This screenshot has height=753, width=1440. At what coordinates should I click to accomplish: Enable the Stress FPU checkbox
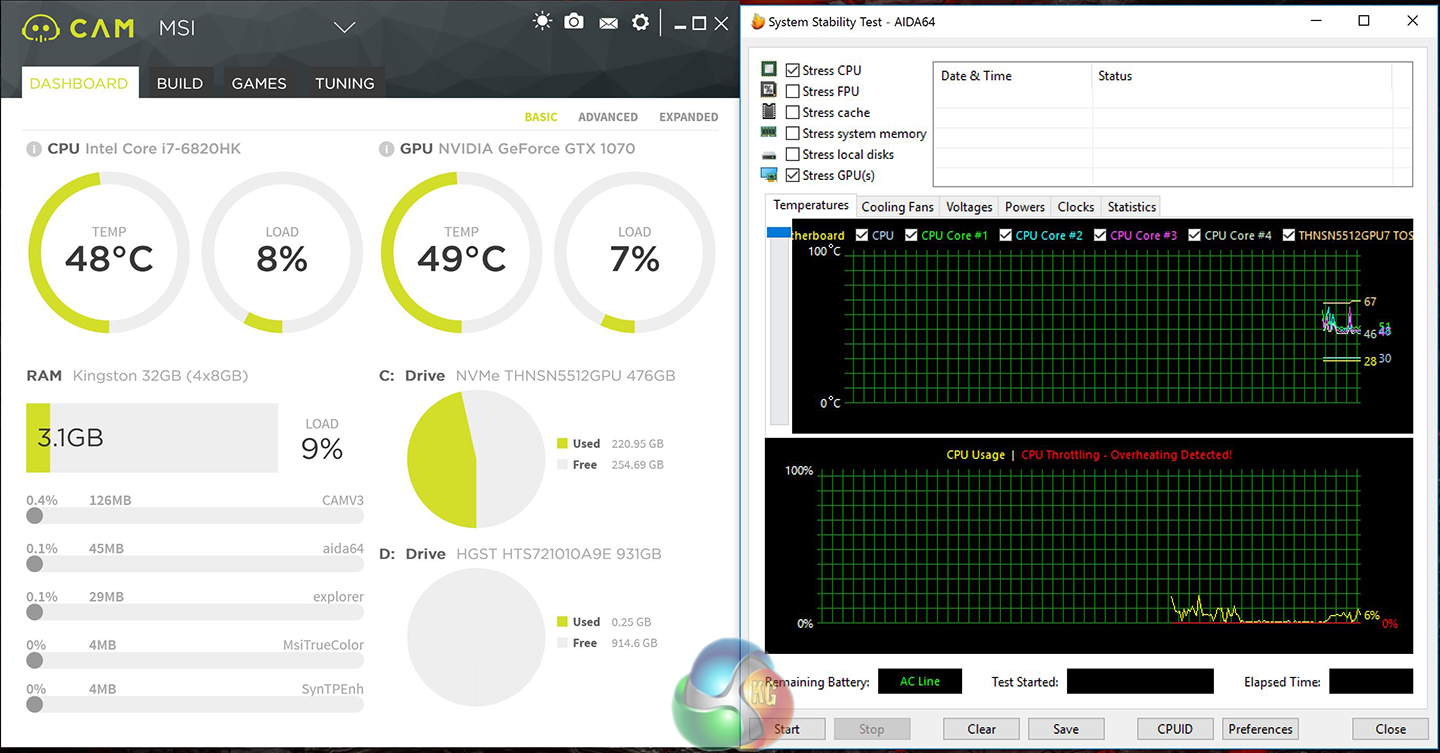pos(793,91)
